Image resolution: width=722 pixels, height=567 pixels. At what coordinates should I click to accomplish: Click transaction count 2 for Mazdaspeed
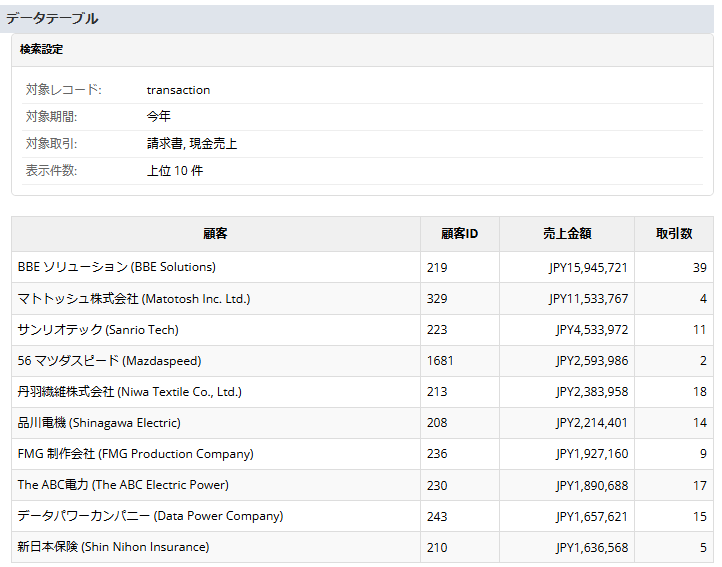703,361
